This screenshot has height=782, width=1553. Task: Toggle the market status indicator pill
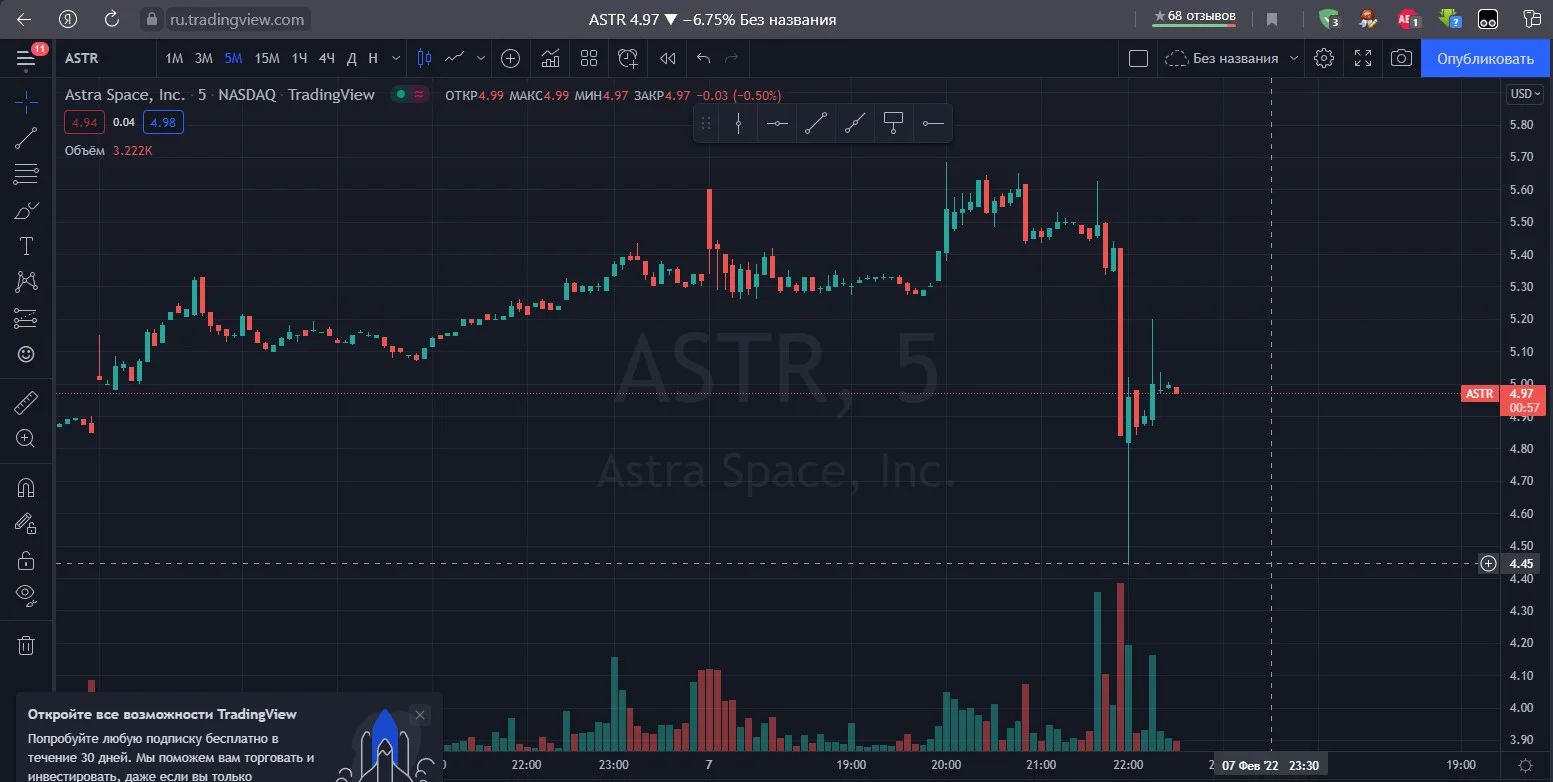tap(410, 95)
